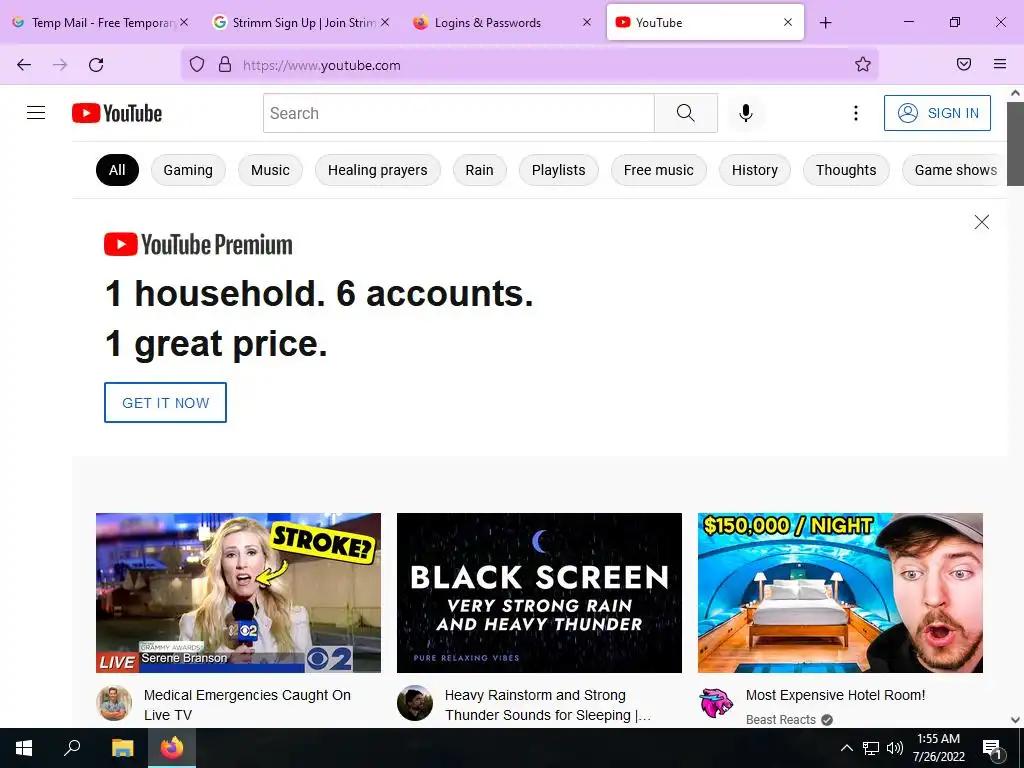Select the Rain filter chip

479,170
